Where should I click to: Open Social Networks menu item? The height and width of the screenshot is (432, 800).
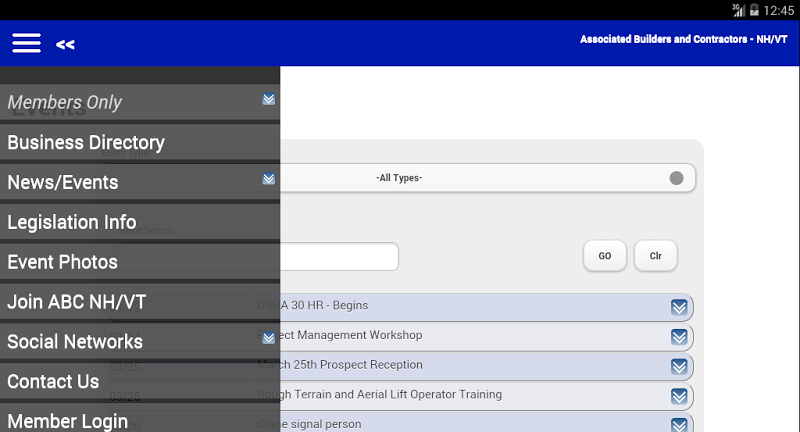(x=140, y=341)
